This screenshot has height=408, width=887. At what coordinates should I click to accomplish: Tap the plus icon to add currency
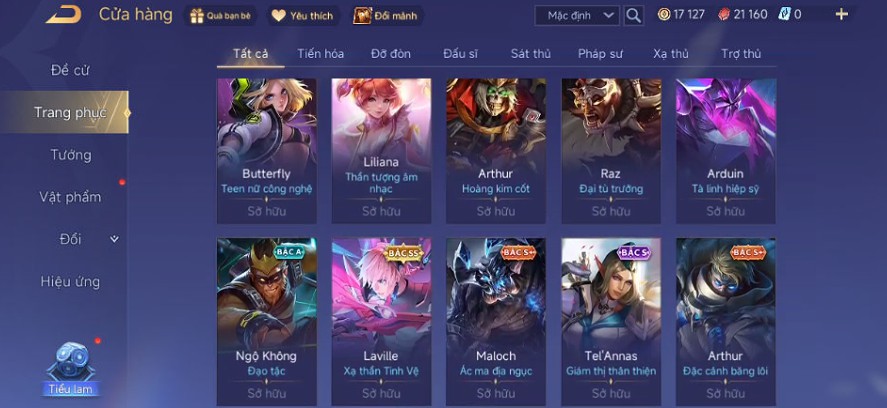coord(842,15)
